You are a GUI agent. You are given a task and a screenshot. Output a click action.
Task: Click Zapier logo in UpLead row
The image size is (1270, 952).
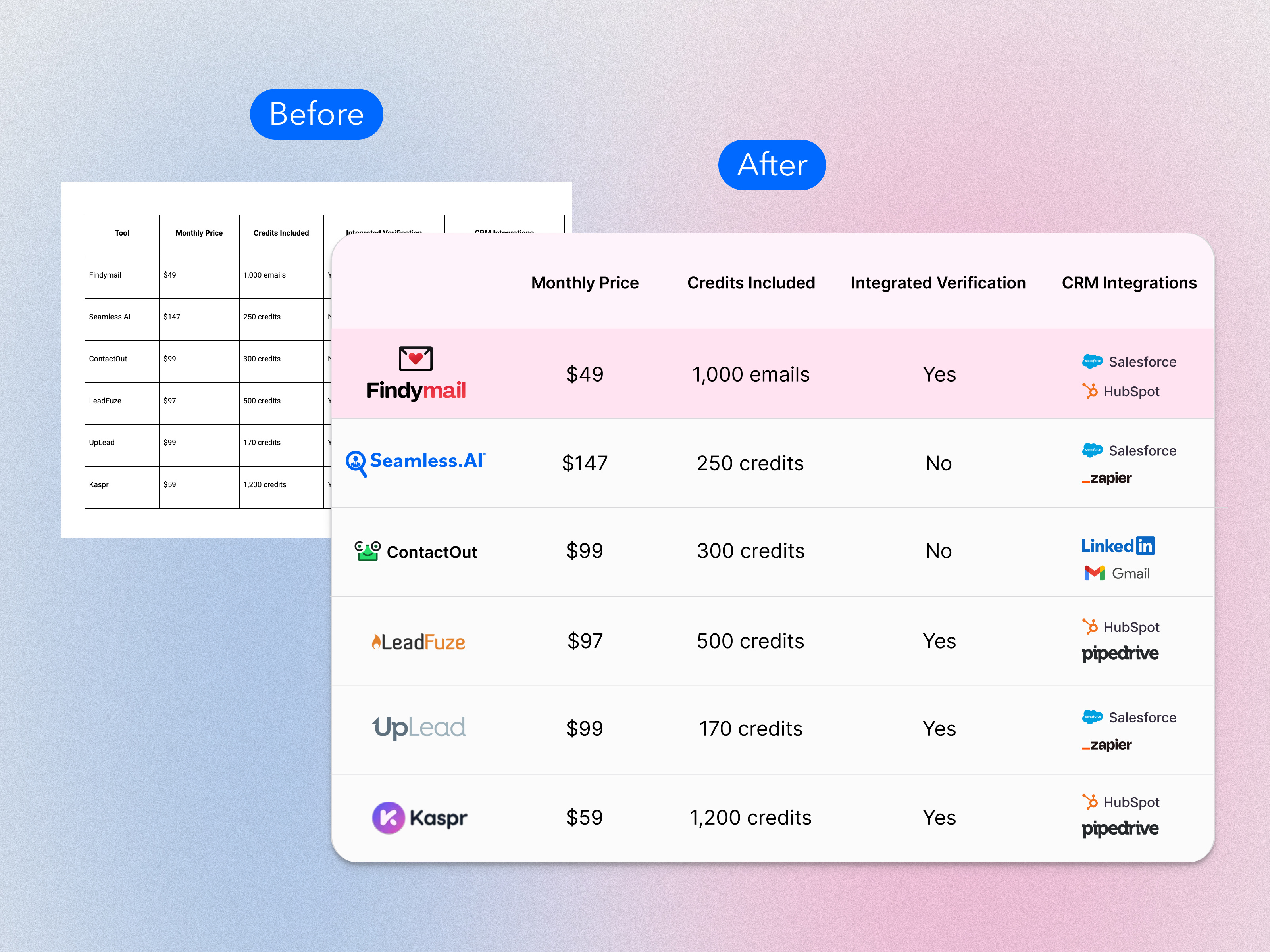tap(1106, 745)
